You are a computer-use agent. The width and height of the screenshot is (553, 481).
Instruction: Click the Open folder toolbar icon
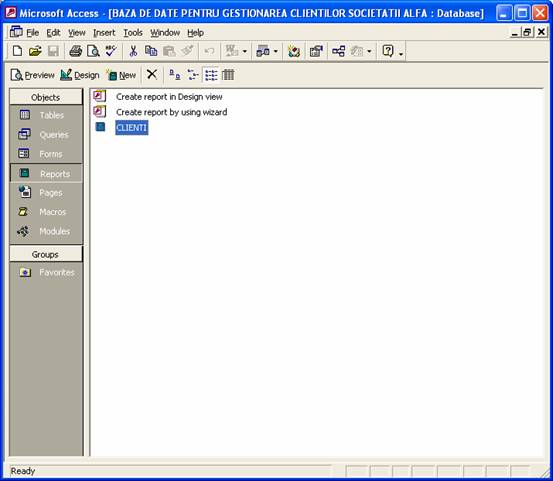(35, 51)
